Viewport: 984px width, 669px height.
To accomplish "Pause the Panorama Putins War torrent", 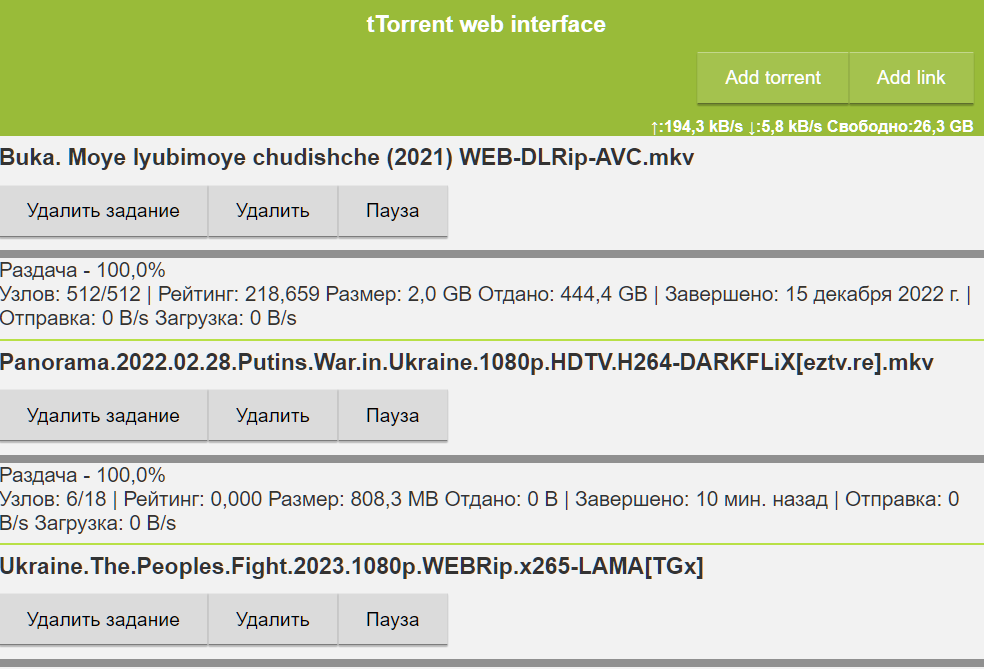I will (393, 416).
